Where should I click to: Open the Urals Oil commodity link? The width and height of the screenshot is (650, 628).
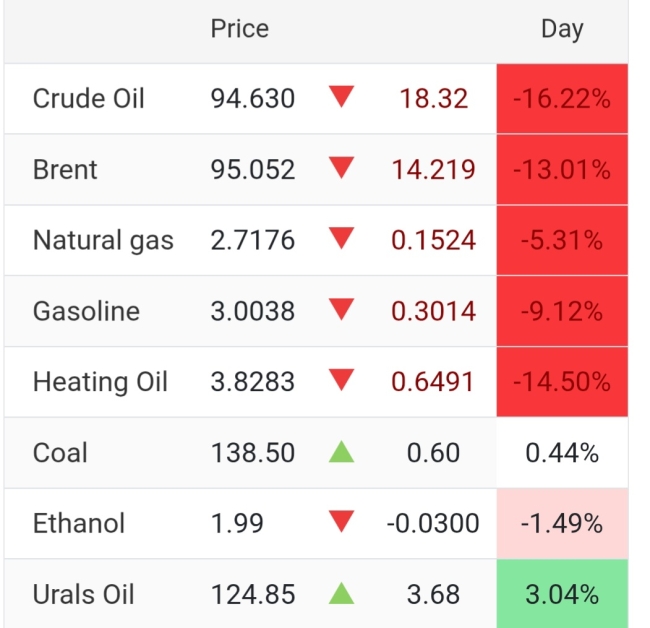[x=83, y=595]
